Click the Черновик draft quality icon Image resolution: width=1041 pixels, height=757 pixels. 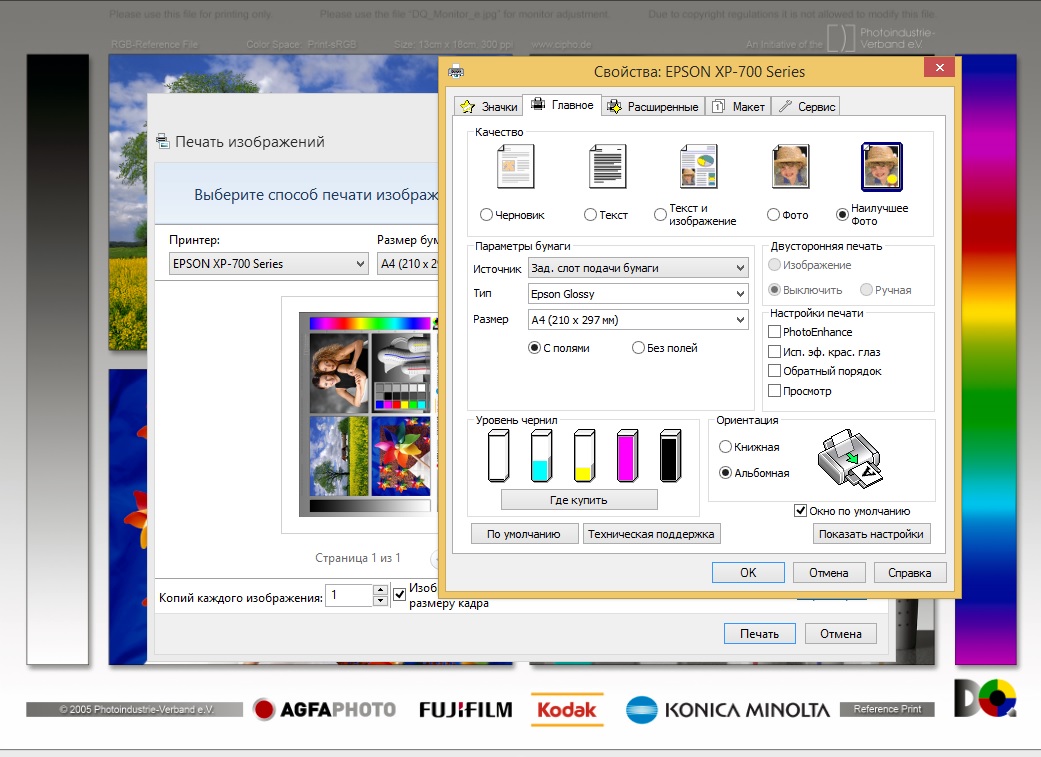515,167
